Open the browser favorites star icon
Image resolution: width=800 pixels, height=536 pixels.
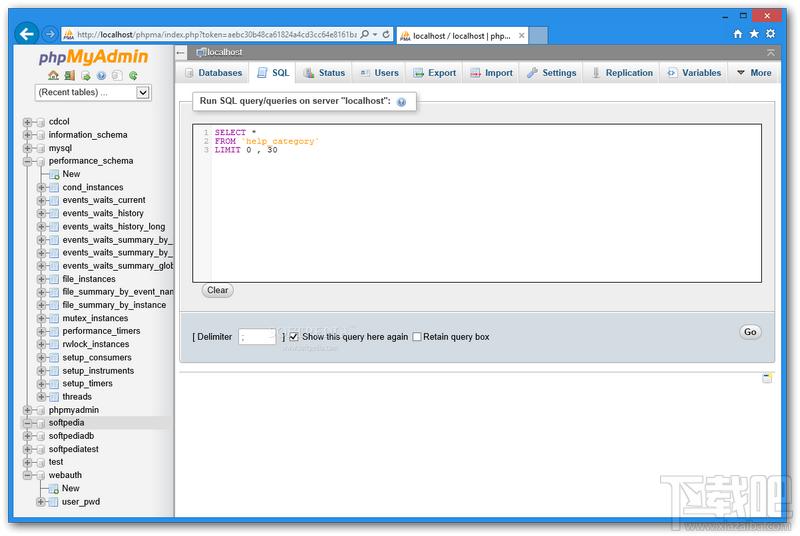pyautogui.click(x=754, y=34)
